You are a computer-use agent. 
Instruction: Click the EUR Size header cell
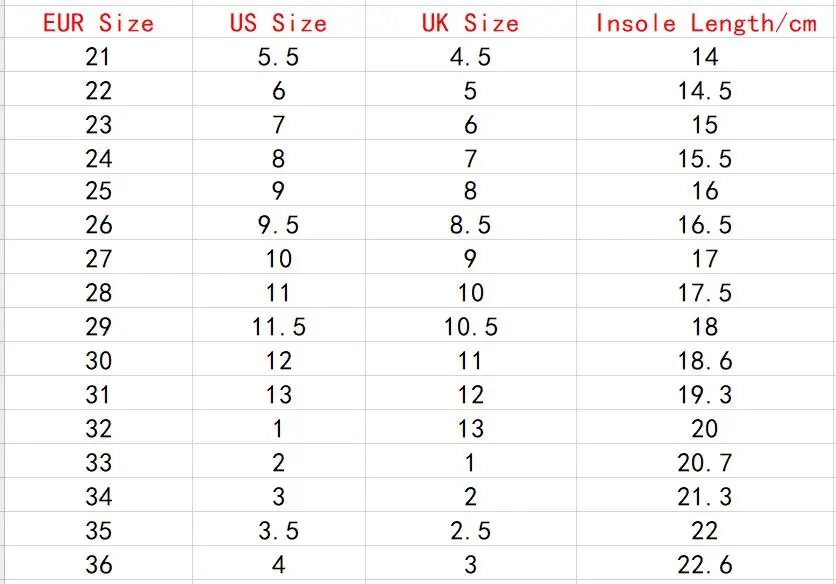click(x=98, y=22)
